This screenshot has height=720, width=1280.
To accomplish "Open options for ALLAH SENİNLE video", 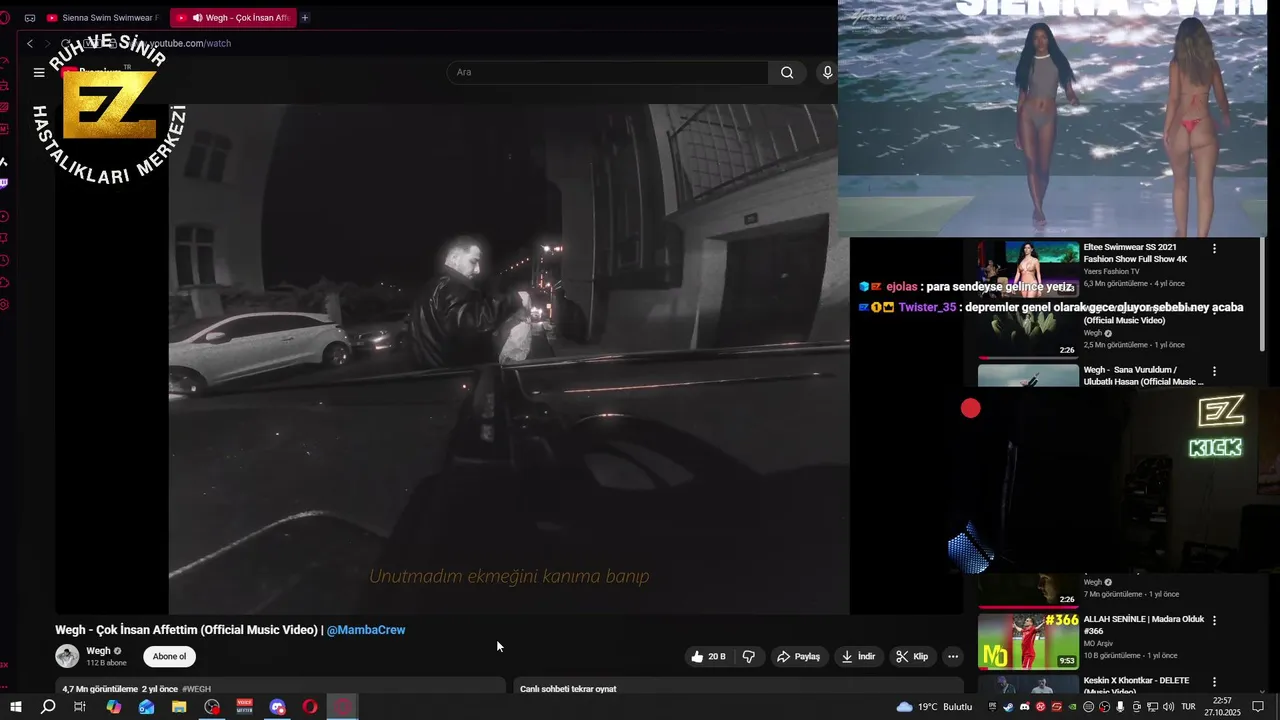I will coord(1215,620).
